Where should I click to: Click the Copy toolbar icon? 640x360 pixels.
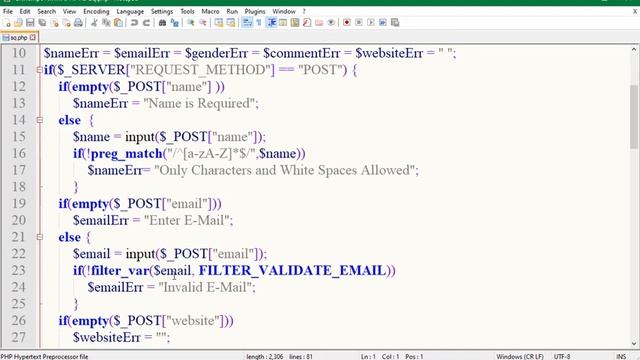click(x=106, y=23)
